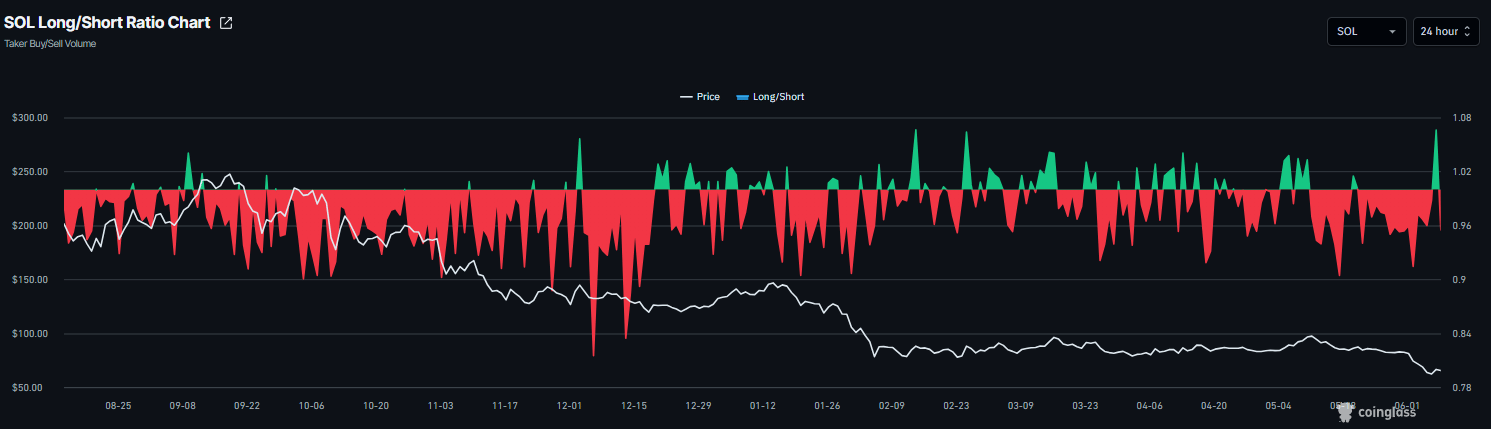Click the dropdown arrow in SOL selector
1491x429 pixels.
(1392, 32)
